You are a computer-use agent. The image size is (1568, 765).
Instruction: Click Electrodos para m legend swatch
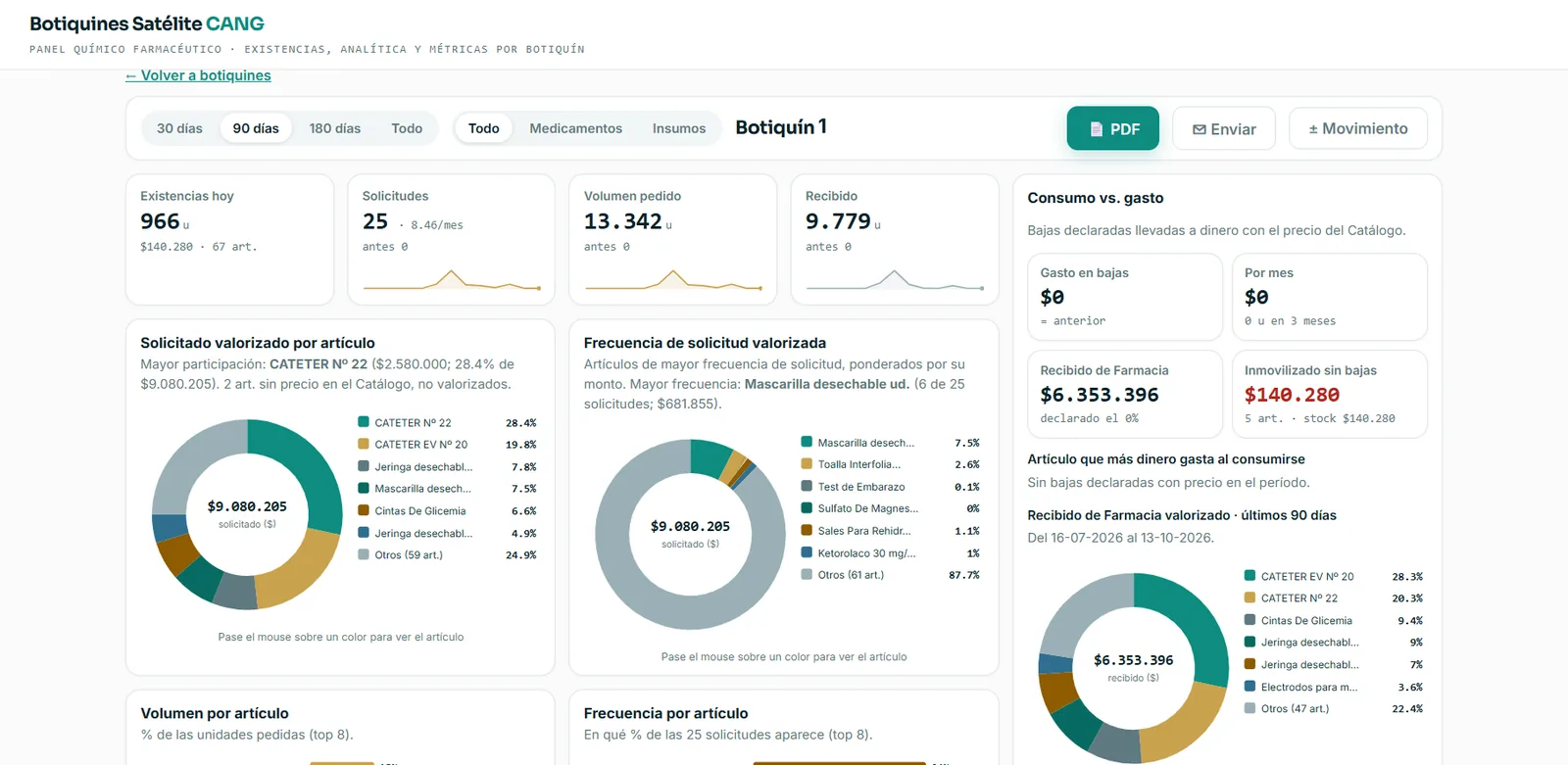[x=1249, y=687]
